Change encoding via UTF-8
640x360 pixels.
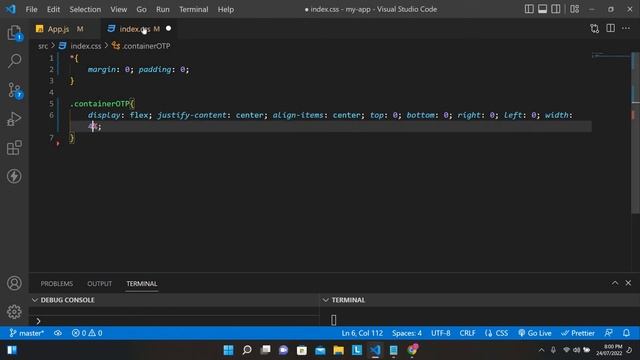[x=441, y=333]
